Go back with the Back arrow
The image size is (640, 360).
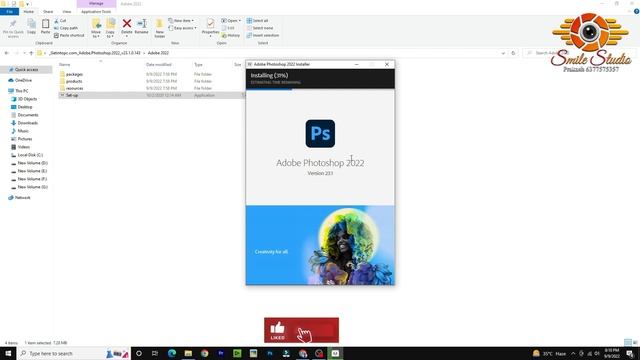[x=7, y=53]
